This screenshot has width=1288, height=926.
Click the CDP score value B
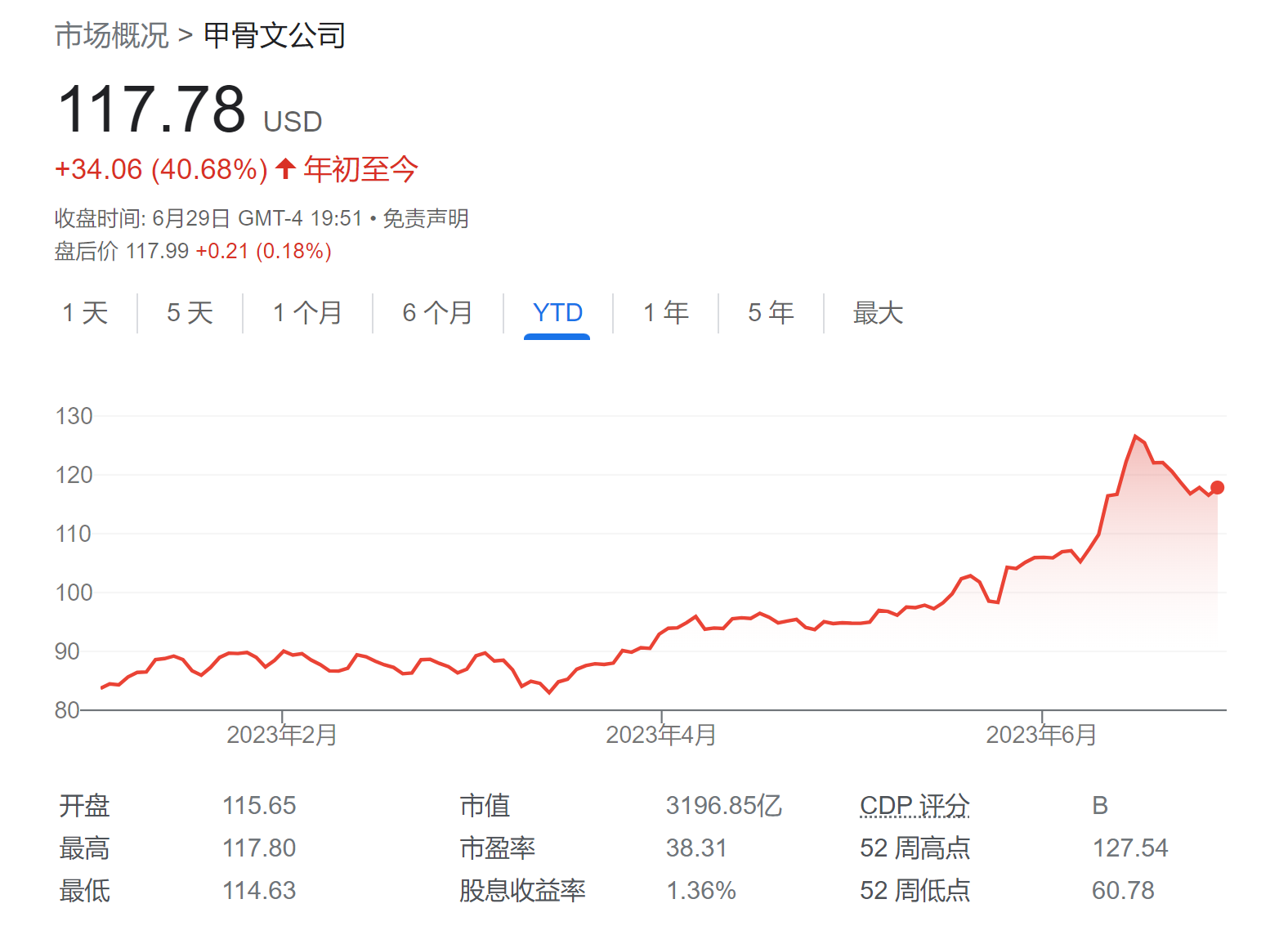pyautogui.click(x=1100, y=806)
